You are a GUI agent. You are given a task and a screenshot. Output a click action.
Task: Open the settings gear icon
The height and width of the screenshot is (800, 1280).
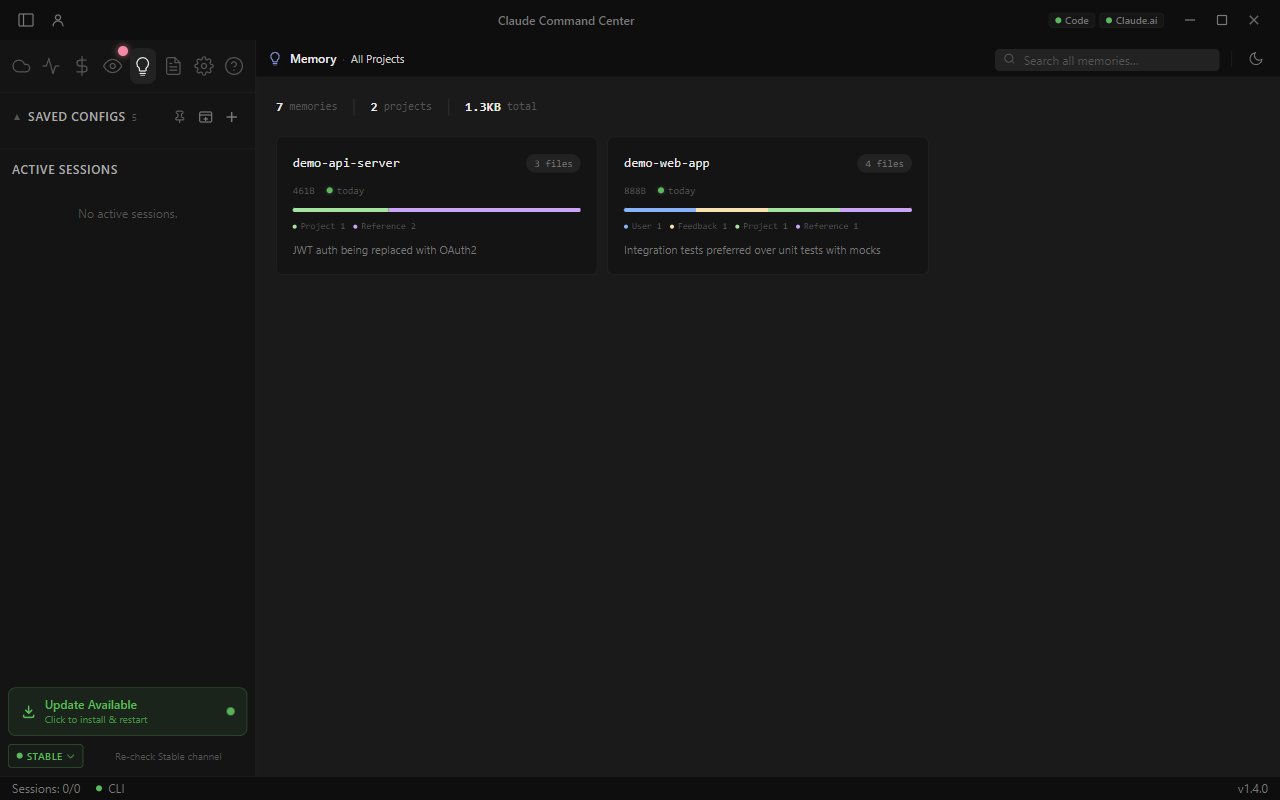point(204,66)
